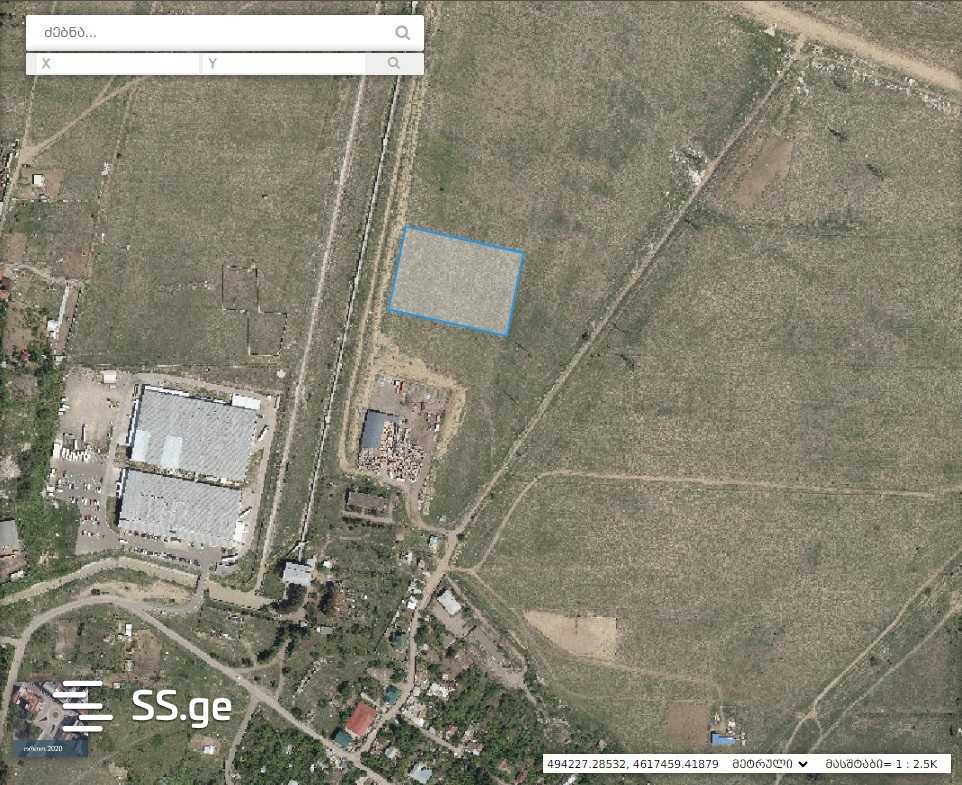Click the upper large gray warehouse roof

click(x=194, y=434)
